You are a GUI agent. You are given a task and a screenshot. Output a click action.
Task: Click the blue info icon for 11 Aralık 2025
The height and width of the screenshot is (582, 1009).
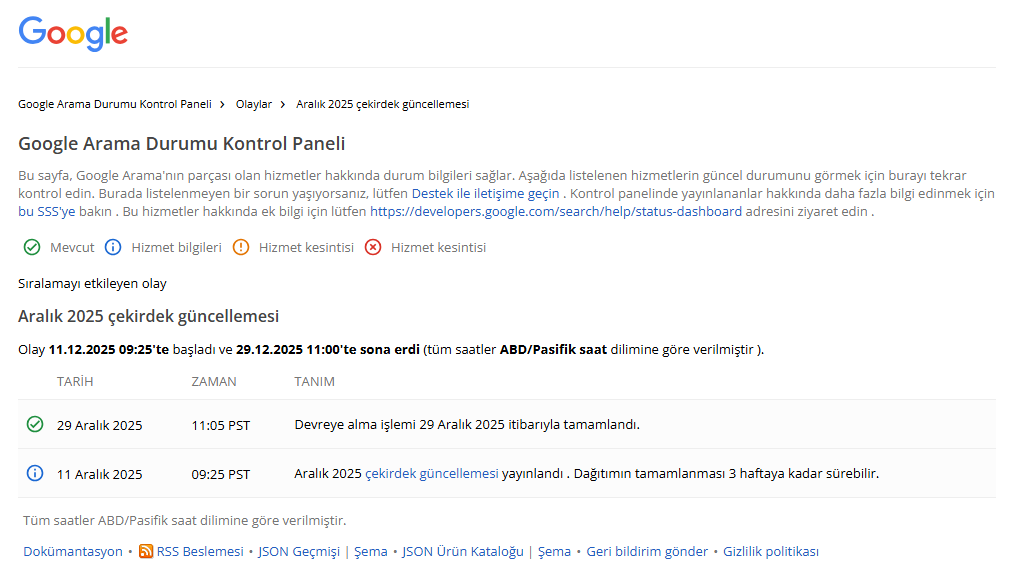(x=35, y=473)
